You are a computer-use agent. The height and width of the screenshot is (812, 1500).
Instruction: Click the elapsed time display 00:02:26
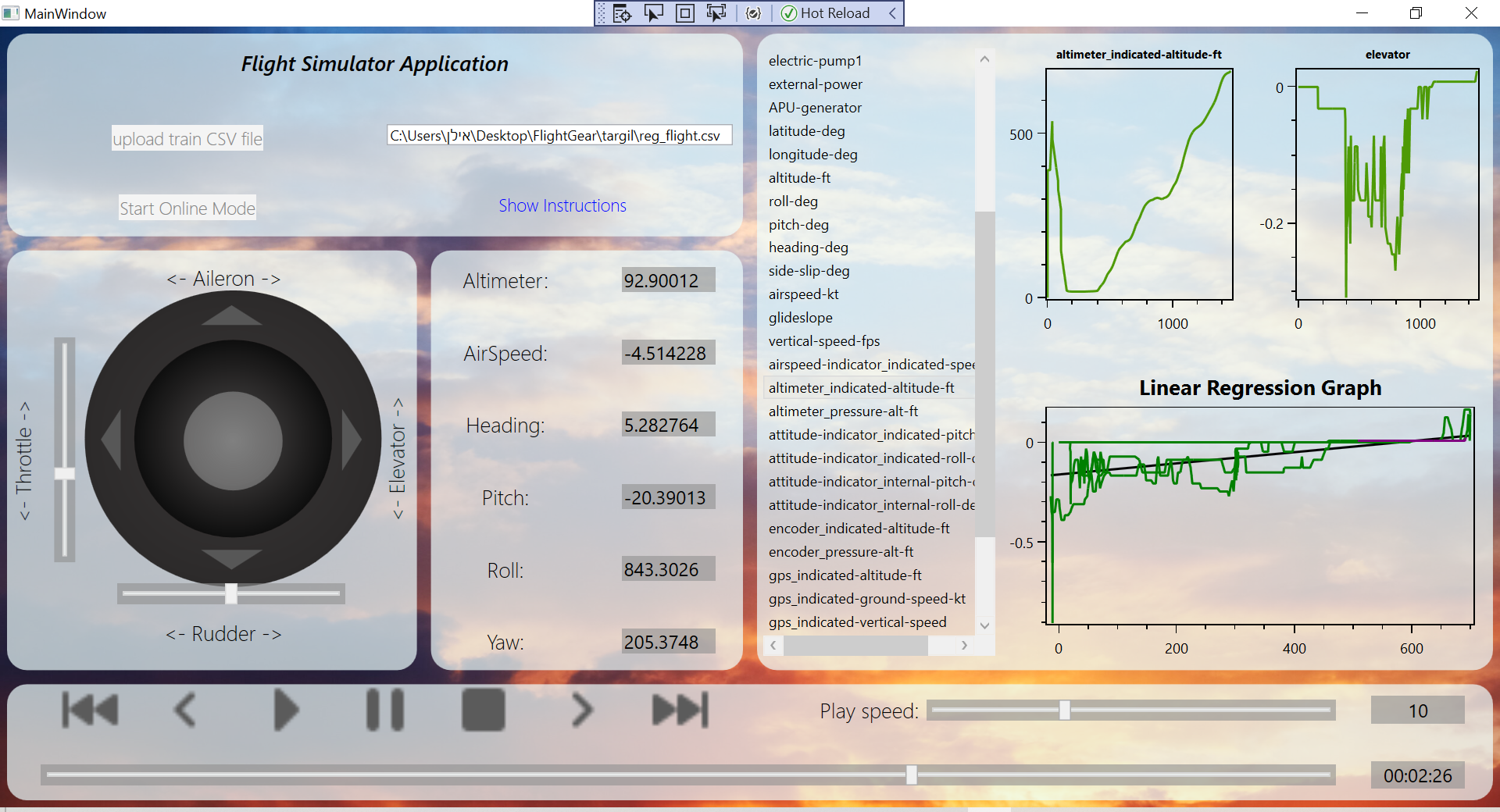click(x=1417, y=775)
